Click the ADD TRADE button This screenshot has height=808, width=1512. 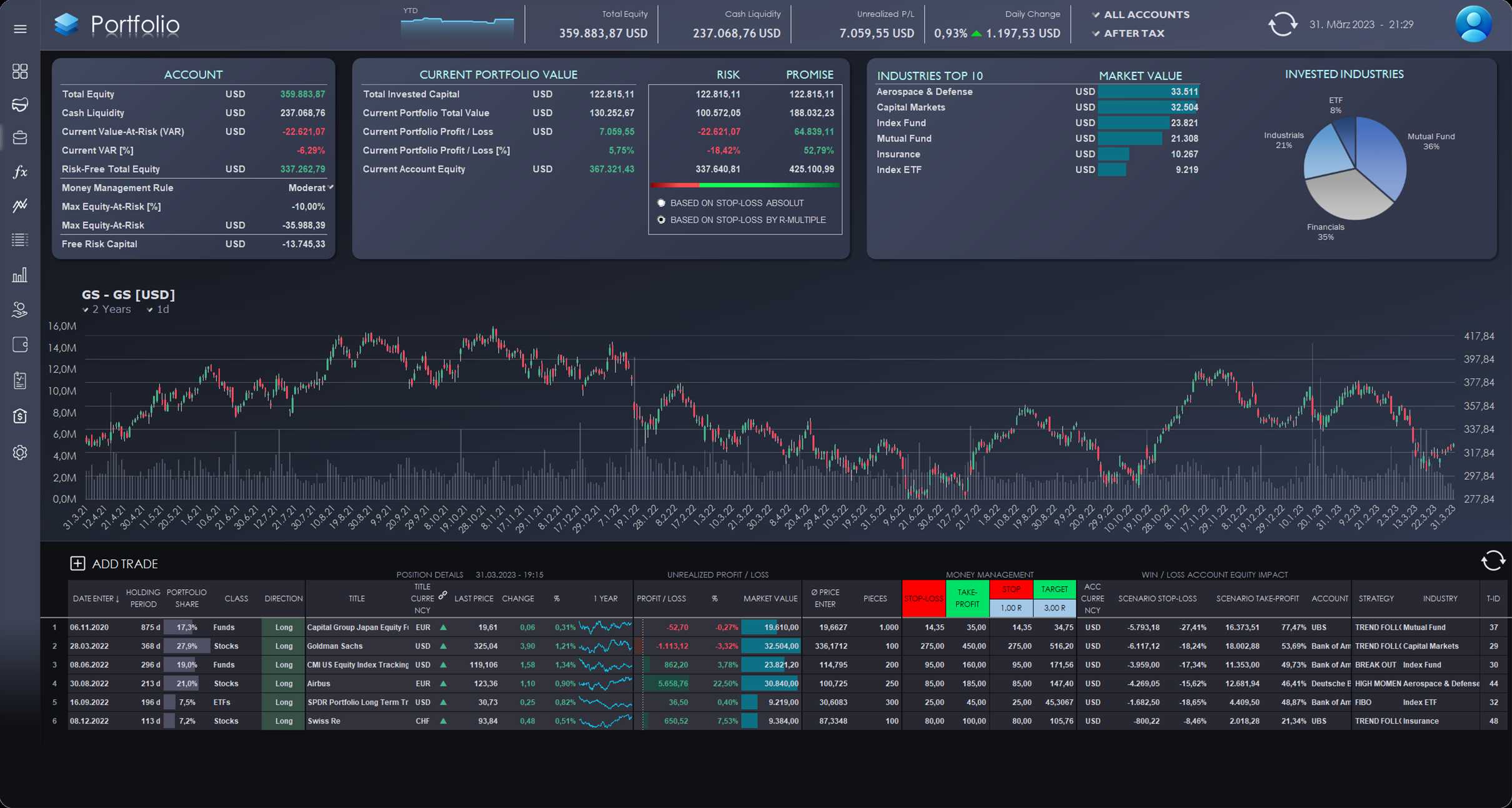[114, 564]
